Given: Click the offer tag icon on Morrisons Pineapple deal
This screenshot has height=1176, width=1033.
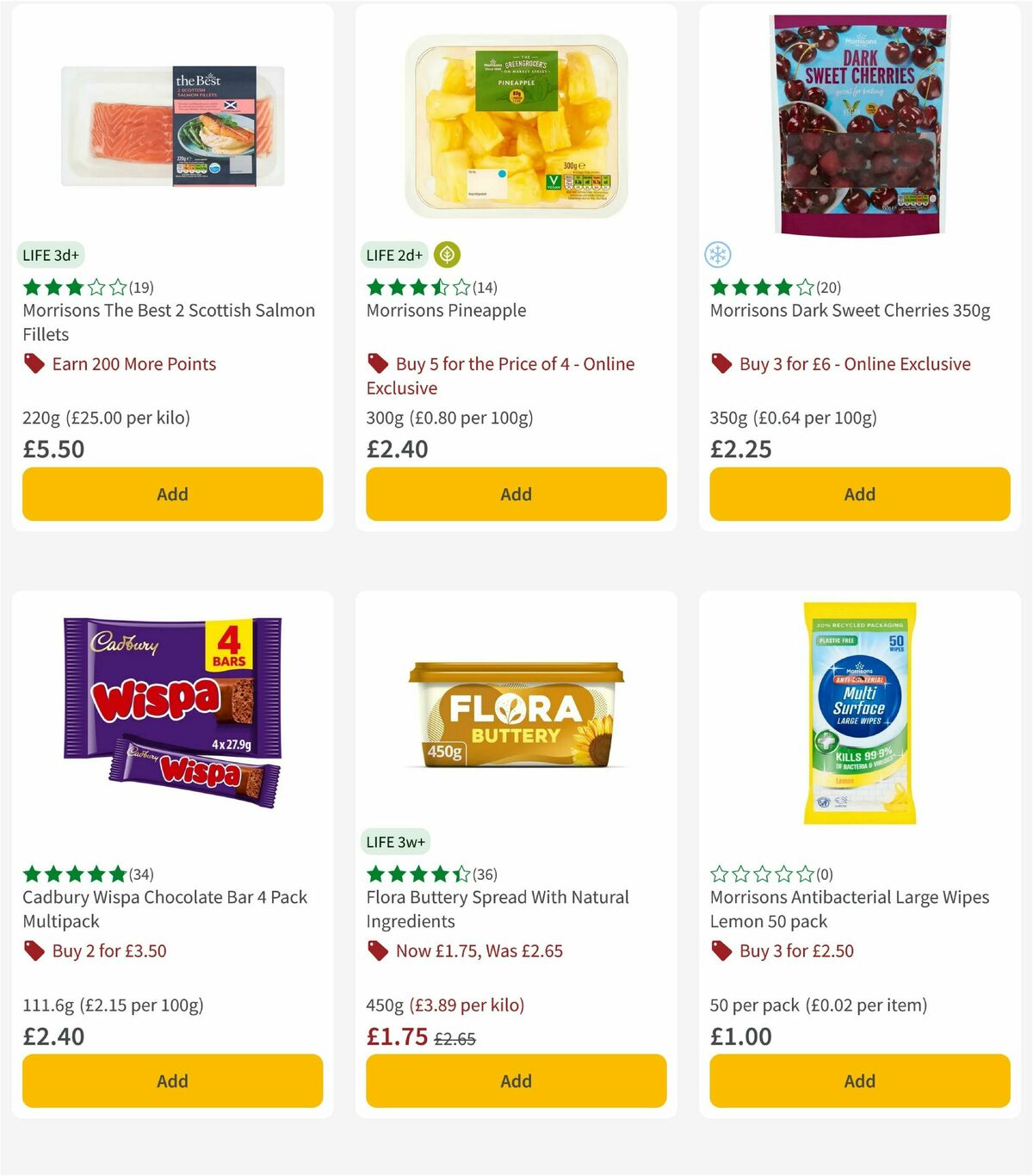Looking at the screenshot, I should pos(377,364).
